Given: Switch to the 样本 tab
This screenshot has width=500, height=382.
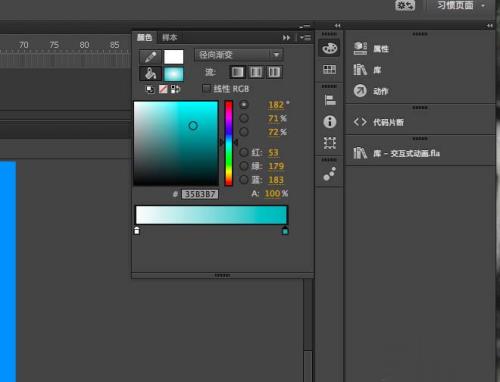Looking at the screenshot, I should [x=169, y=37].
